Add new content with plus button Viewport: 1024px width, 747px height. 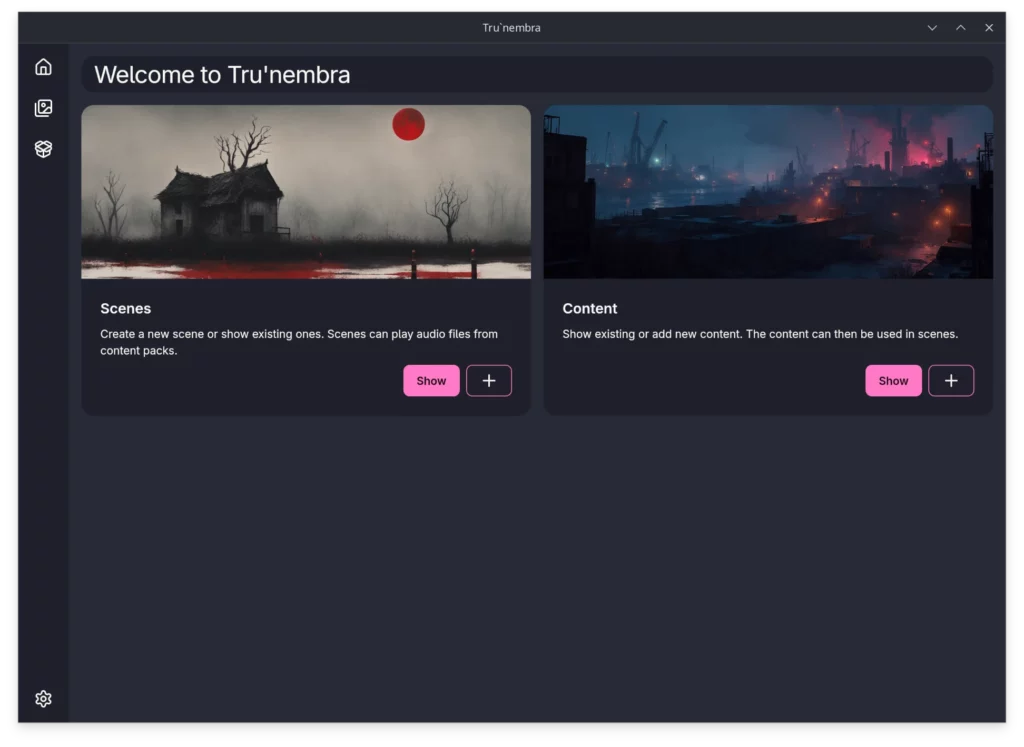point(951,381)
